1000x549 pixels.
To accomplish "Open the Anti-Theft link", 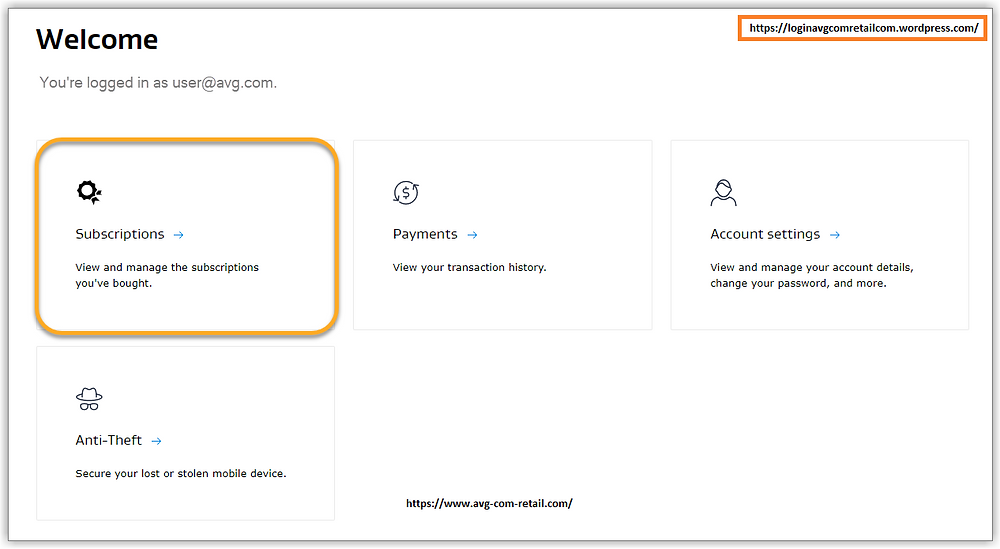I will point(108,440).
